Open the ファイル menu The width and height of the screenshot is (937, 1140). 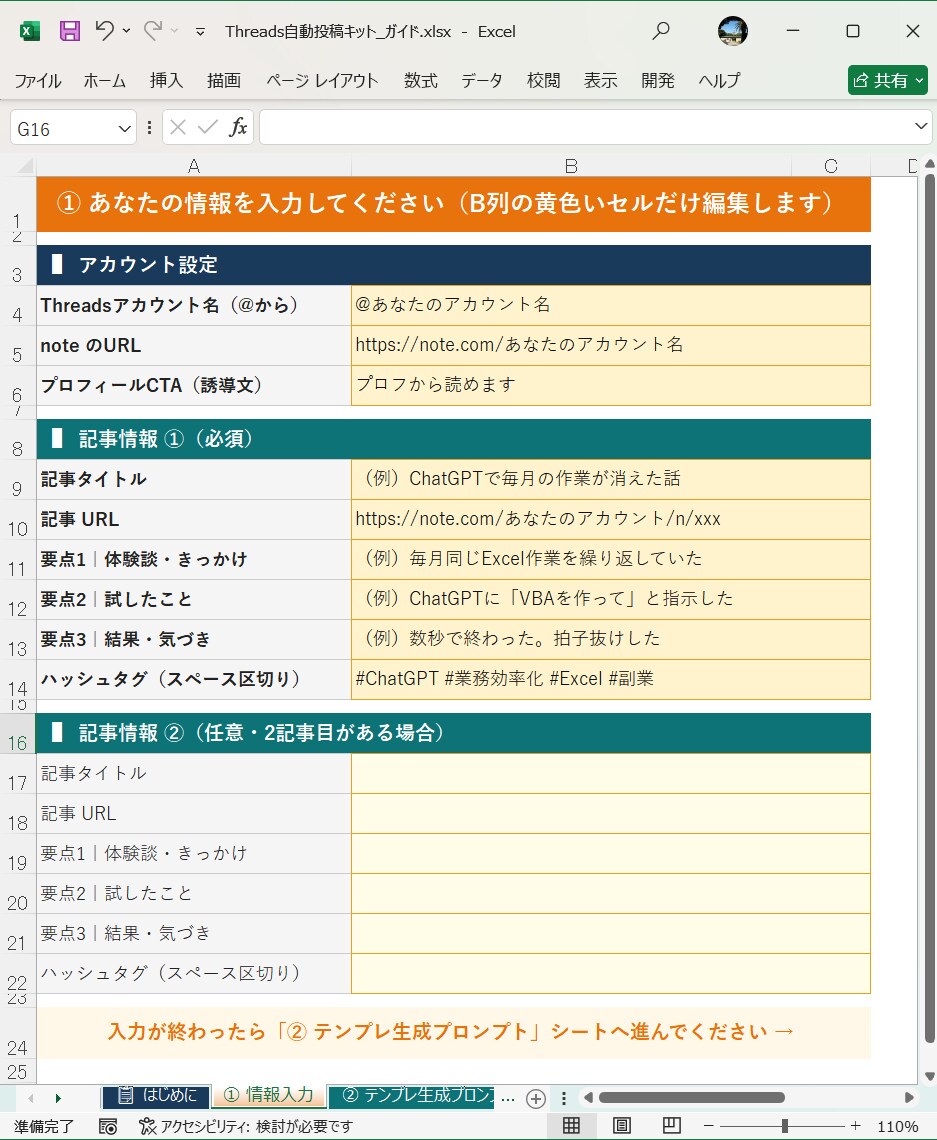tap(38, 81)
